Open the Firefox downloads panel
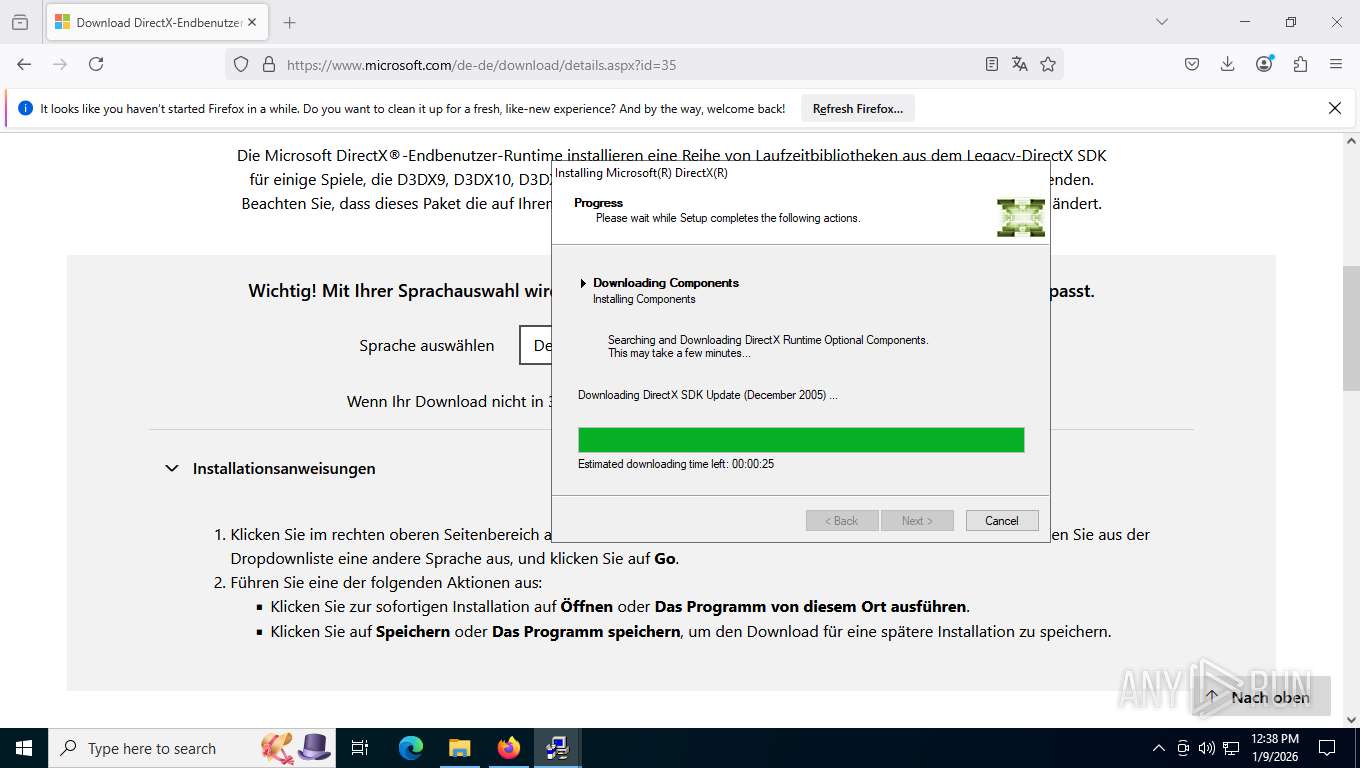1360x768 pixels. [x=1228, y=64]
